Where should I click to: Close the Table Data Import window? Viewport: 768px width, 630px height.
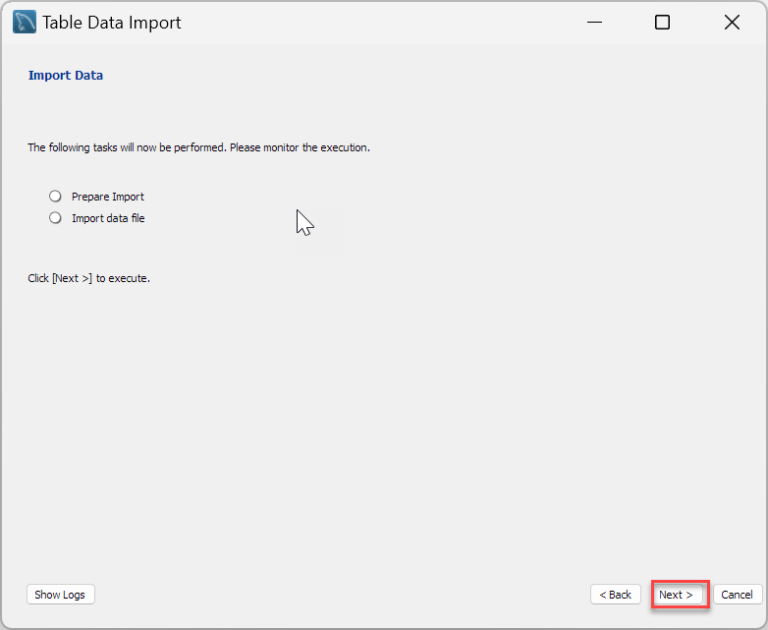click(732, 22)
